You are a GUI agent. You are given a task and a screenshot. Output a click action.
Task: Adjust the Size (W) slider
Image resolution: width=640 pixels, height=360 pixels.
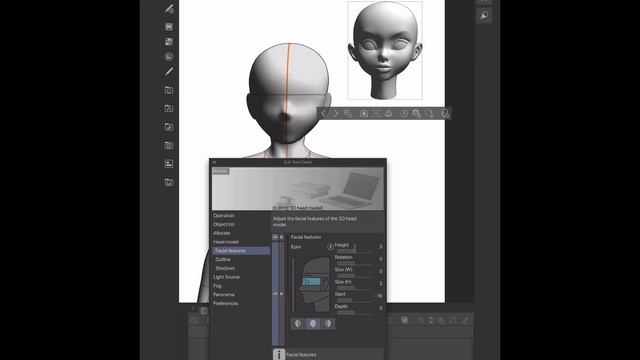coord(354,276)
